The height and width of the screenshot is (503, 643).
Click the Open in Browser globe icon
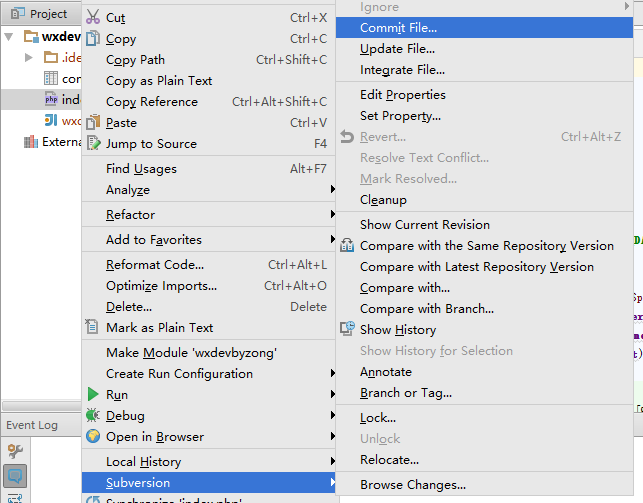click(93, 436)
